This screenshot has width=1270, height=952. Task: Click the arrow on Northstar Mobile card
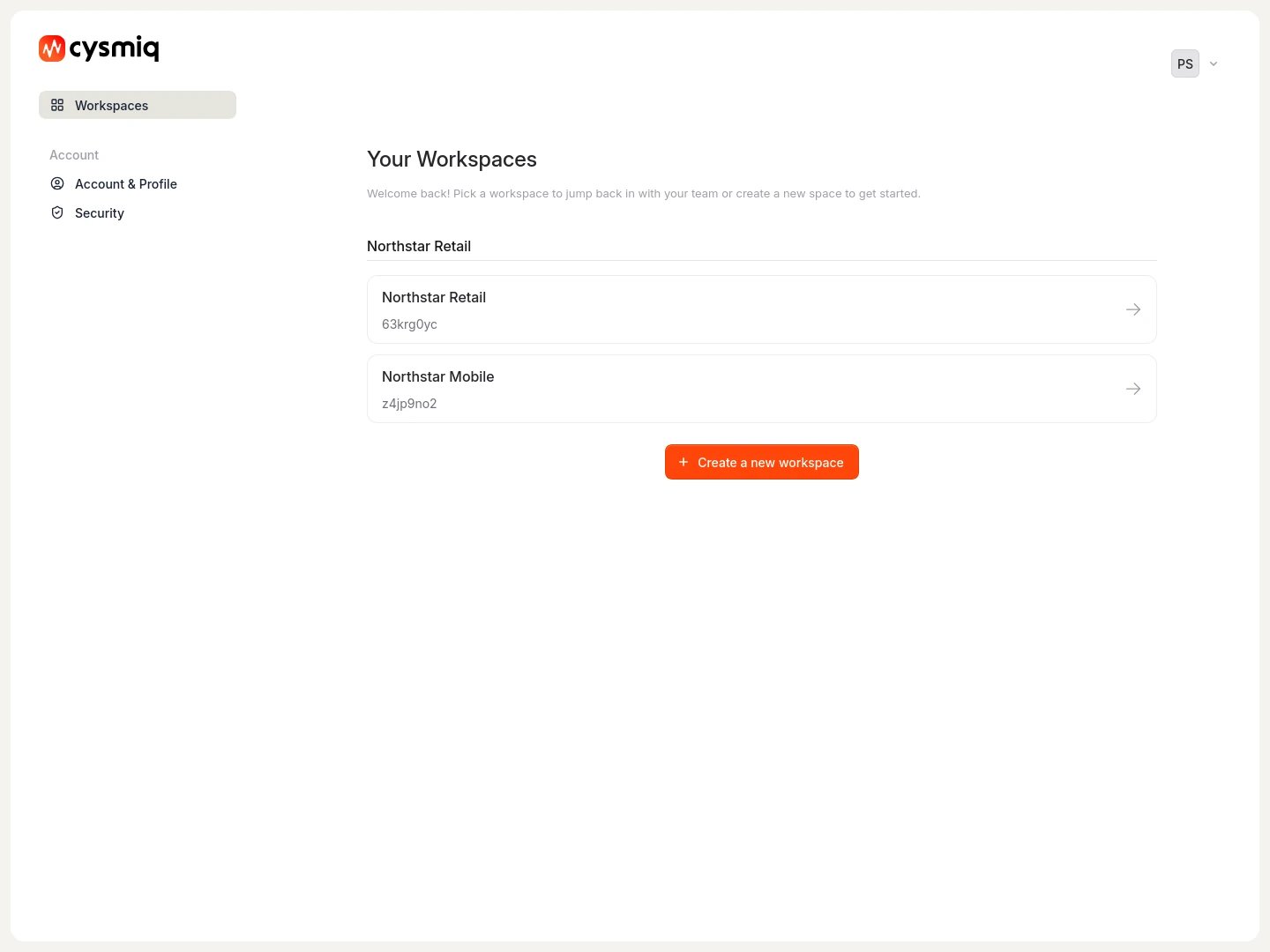[x=1133, y=389]
